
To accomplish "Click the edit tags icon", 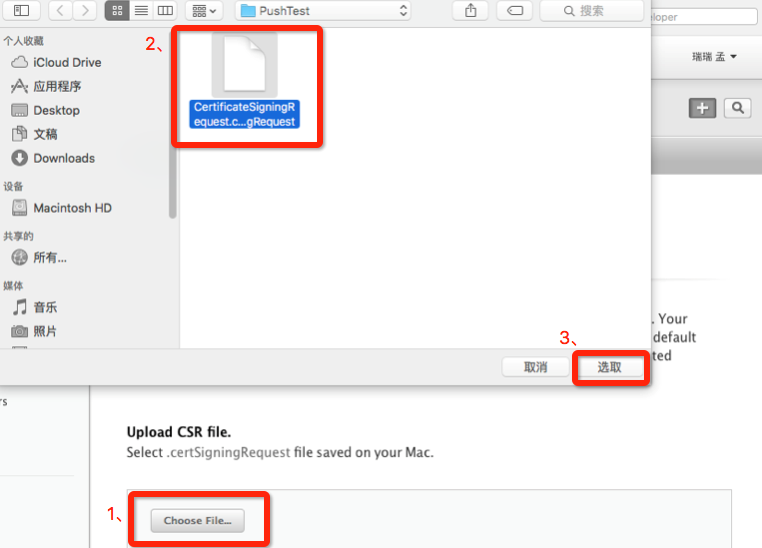I will pyautogui.click(x=515, y=10).
